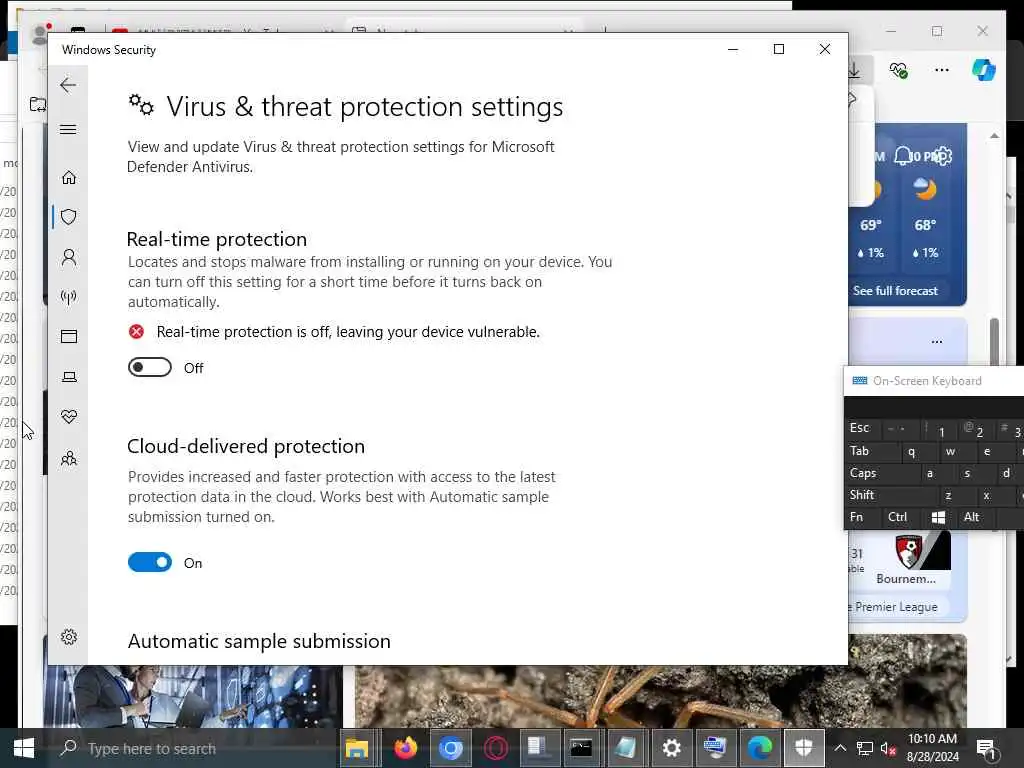Open Account protection in sidebar
This screenshot has width=1024, height=768.
click(69, 257)
